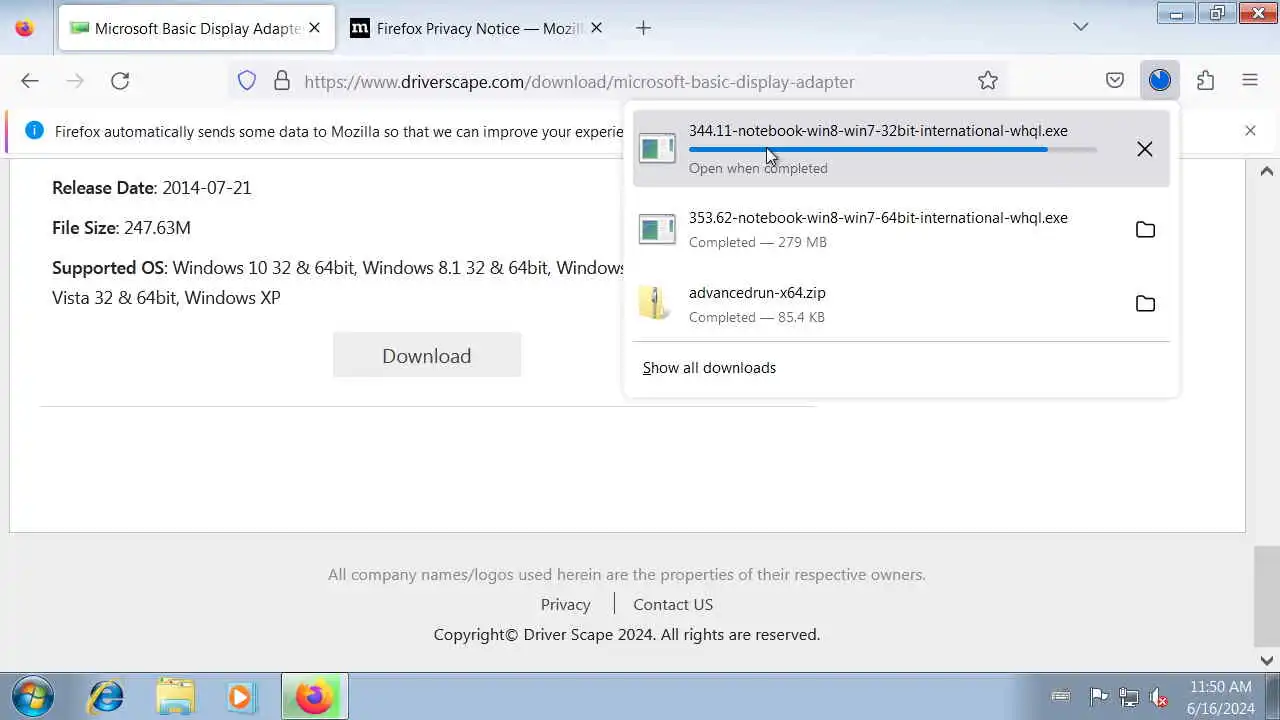Open the Privacy footer link

(565, 605)
